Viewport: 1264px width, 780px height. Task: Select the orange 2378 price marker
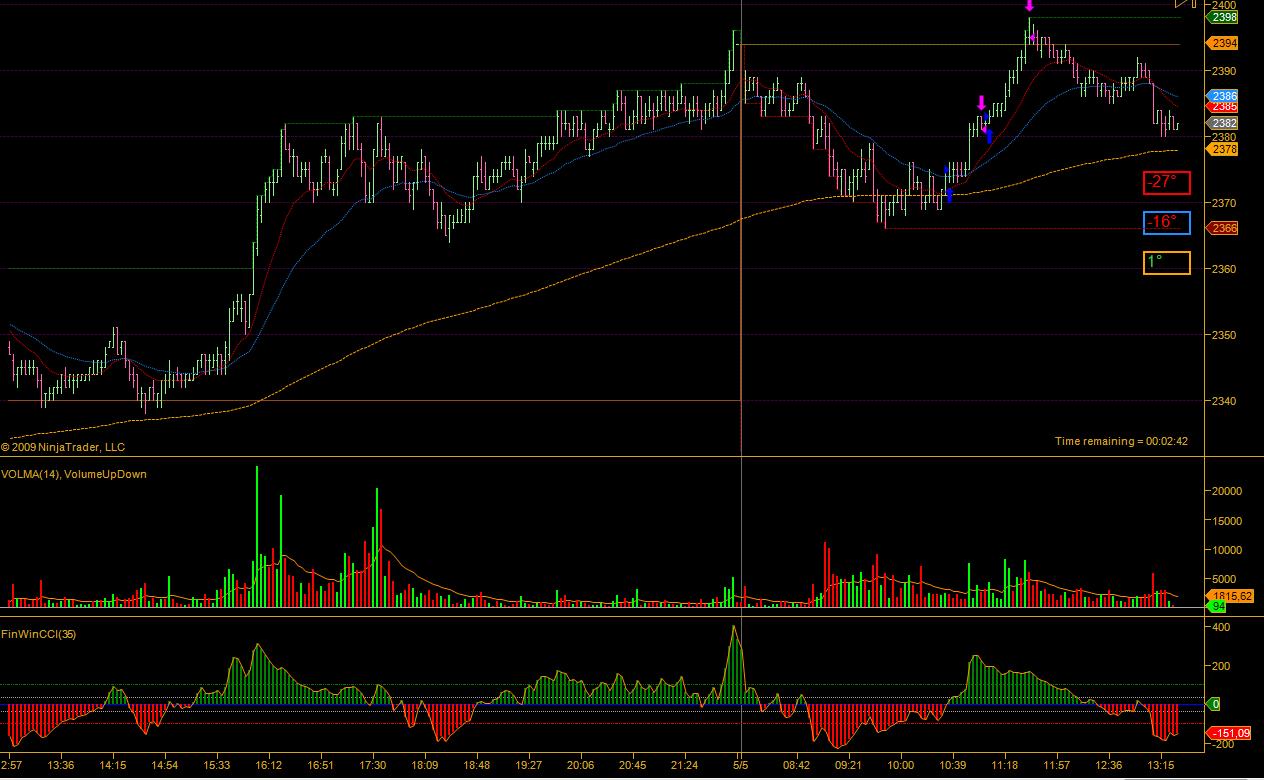(1224, 149)
